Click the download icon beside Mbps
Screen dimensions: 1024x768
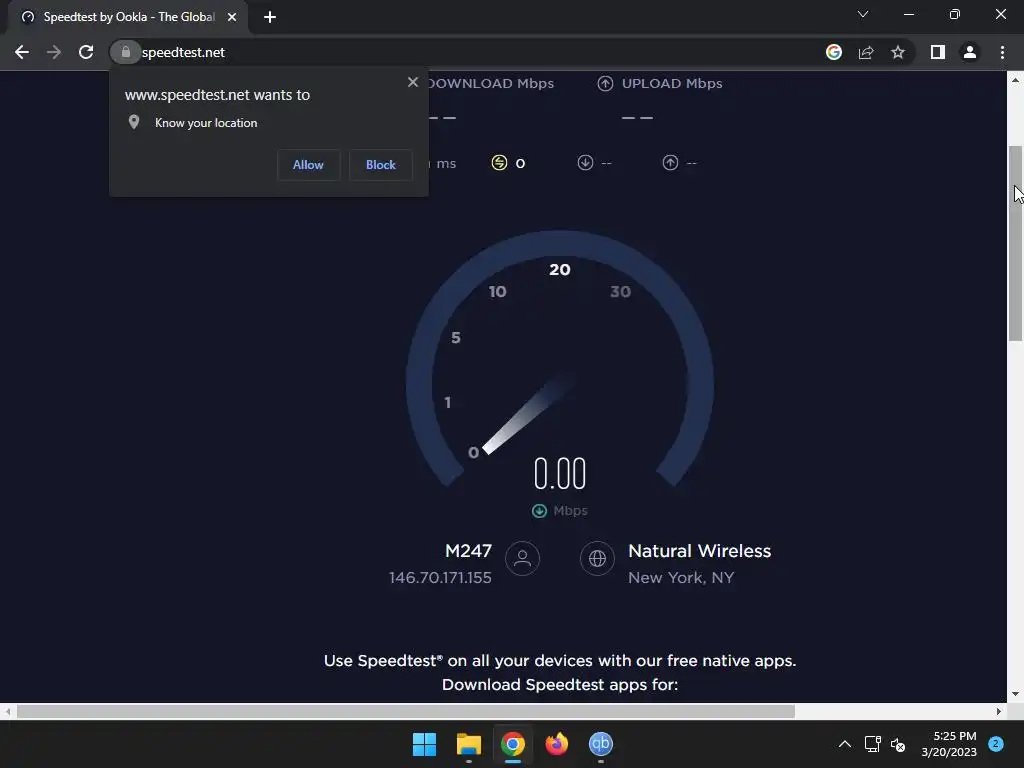(x=539, y=511)
